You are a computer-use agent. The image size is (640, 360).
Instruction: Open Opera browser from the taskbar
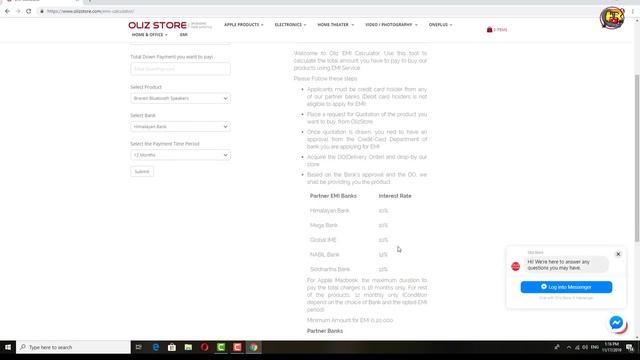tap(204, 347)
